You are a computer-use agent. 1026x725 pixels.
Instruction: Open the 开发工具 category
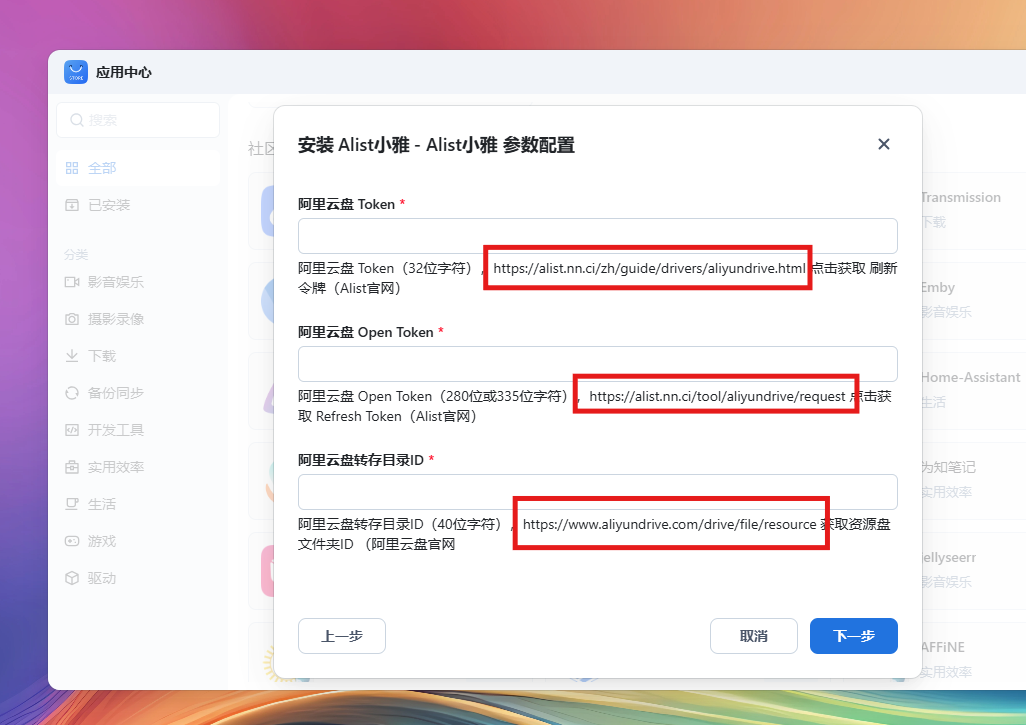coord(138,430)
